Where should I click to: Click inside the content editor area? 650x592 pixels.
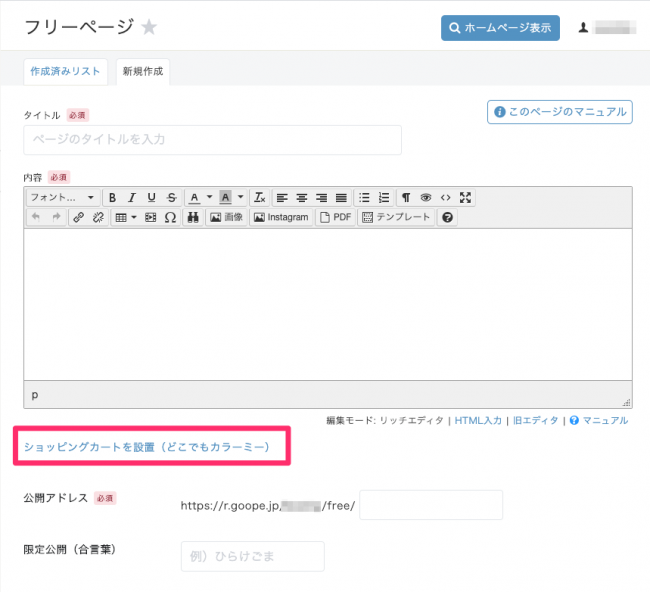click(328, 305)
